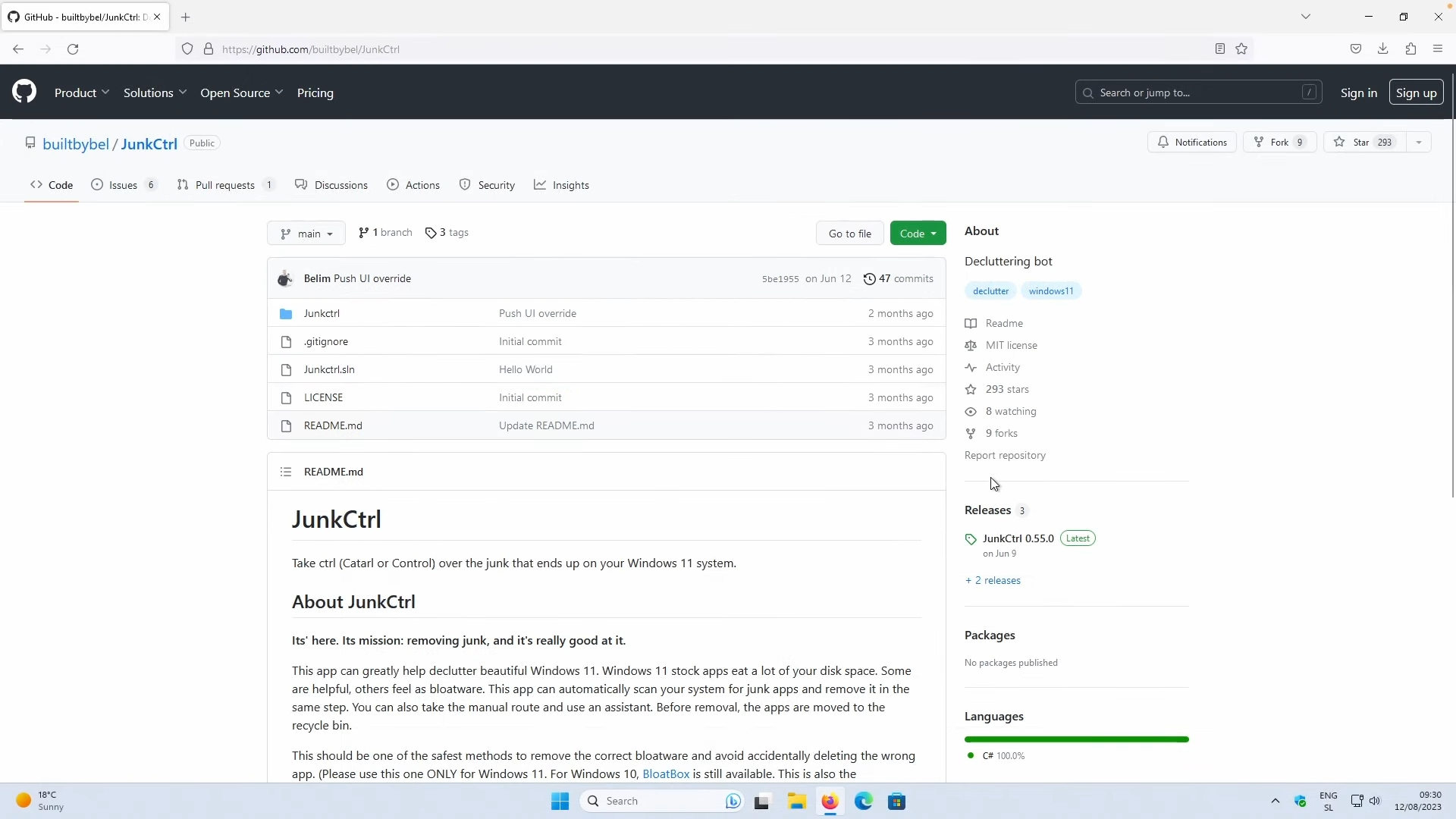1456x819 pixels.
Task: Click the Notifications bell icon
Action: pos(1163,143)
